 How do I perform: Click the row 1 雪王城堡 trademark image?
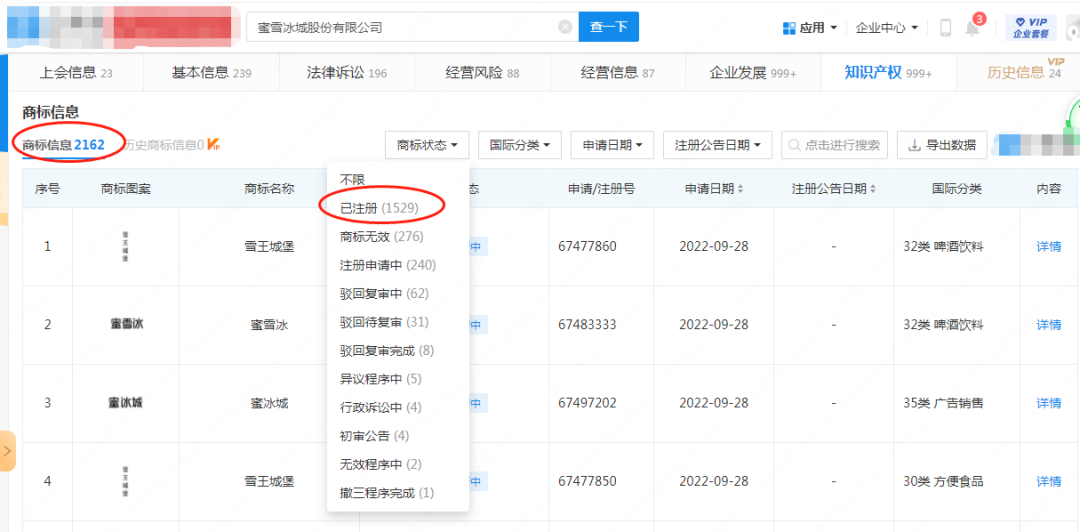click(125, 246)
